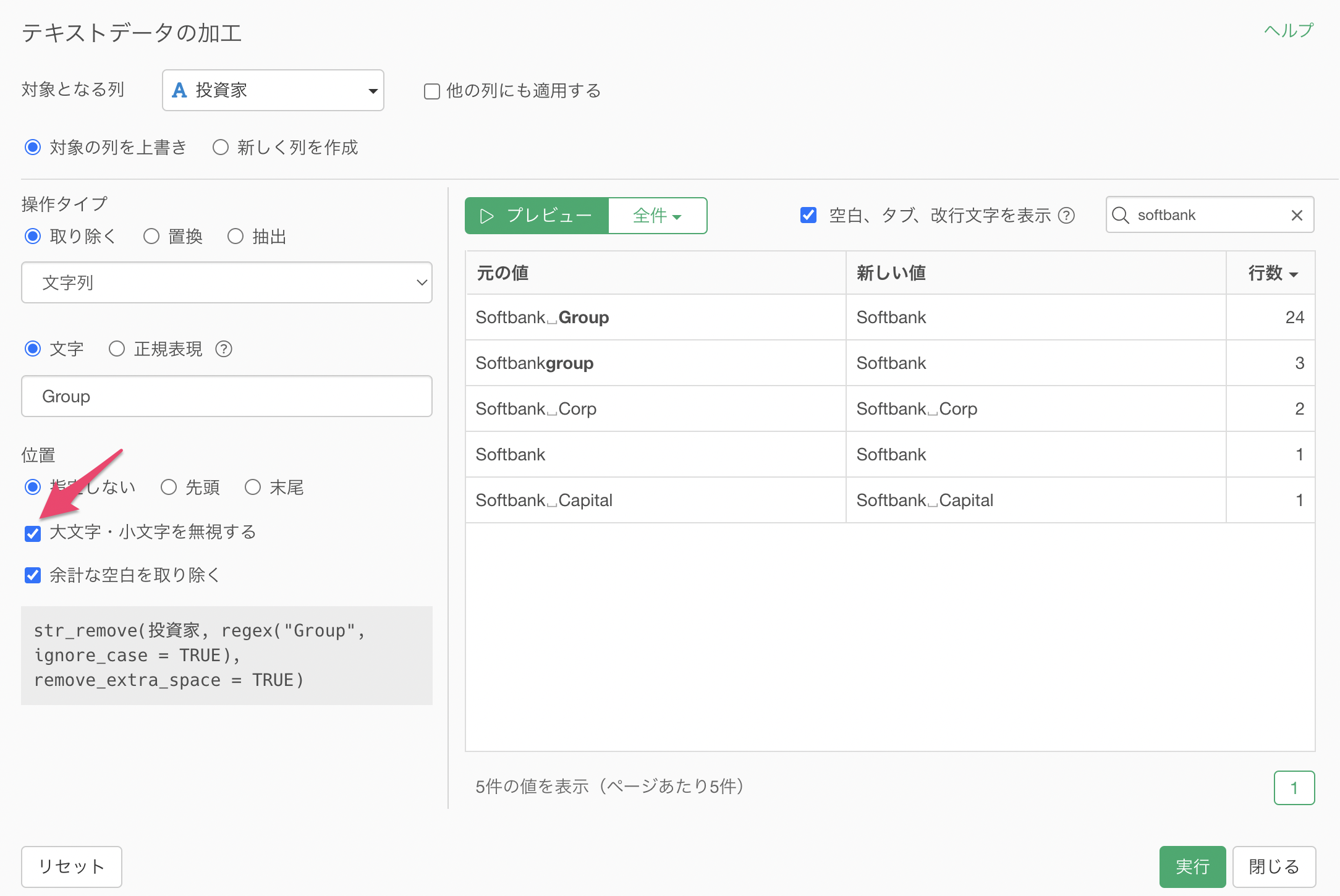Sort by 行数 column header

[1272, 273]
